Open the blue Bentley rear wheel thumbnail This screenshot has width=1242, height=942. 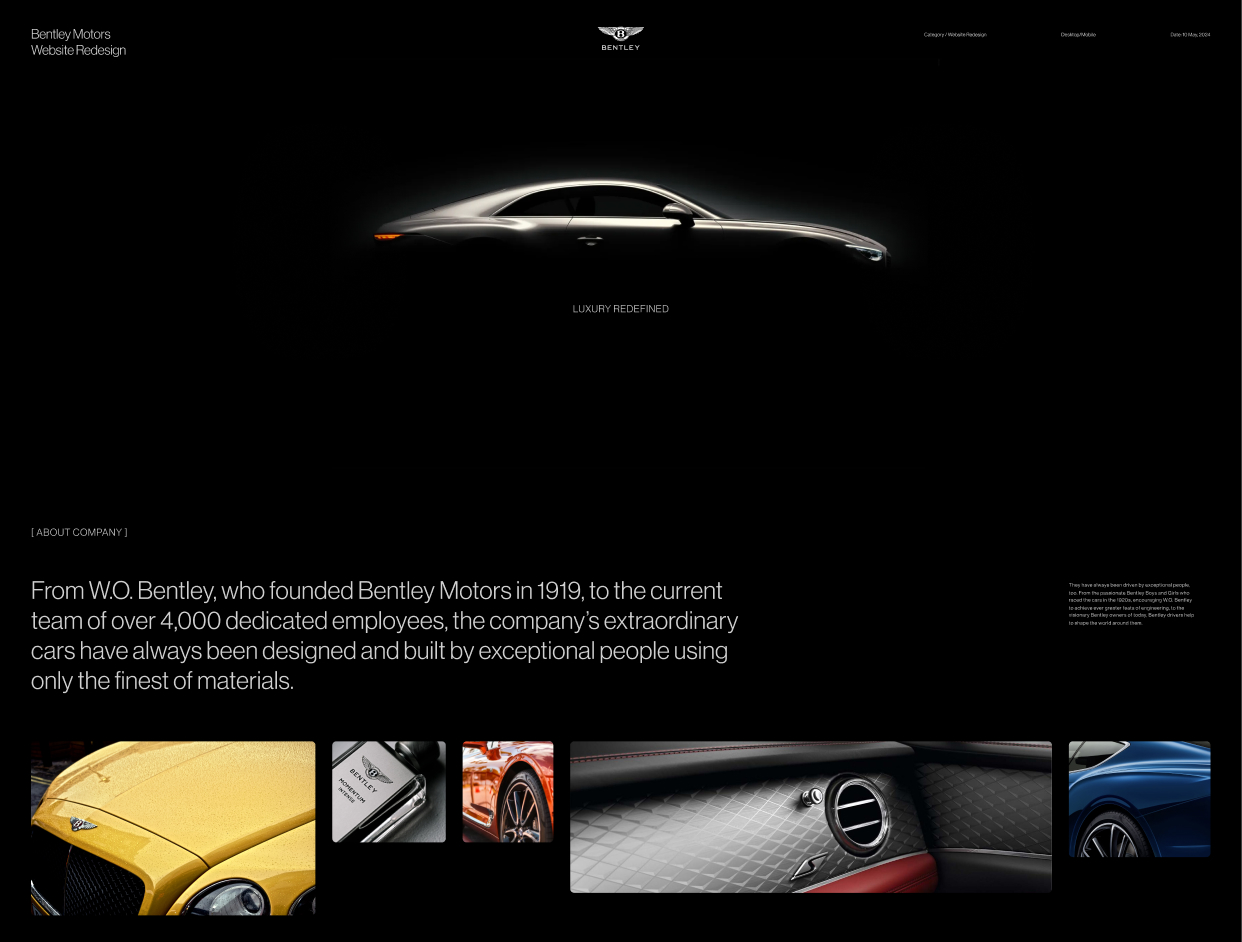[1139, 799]
